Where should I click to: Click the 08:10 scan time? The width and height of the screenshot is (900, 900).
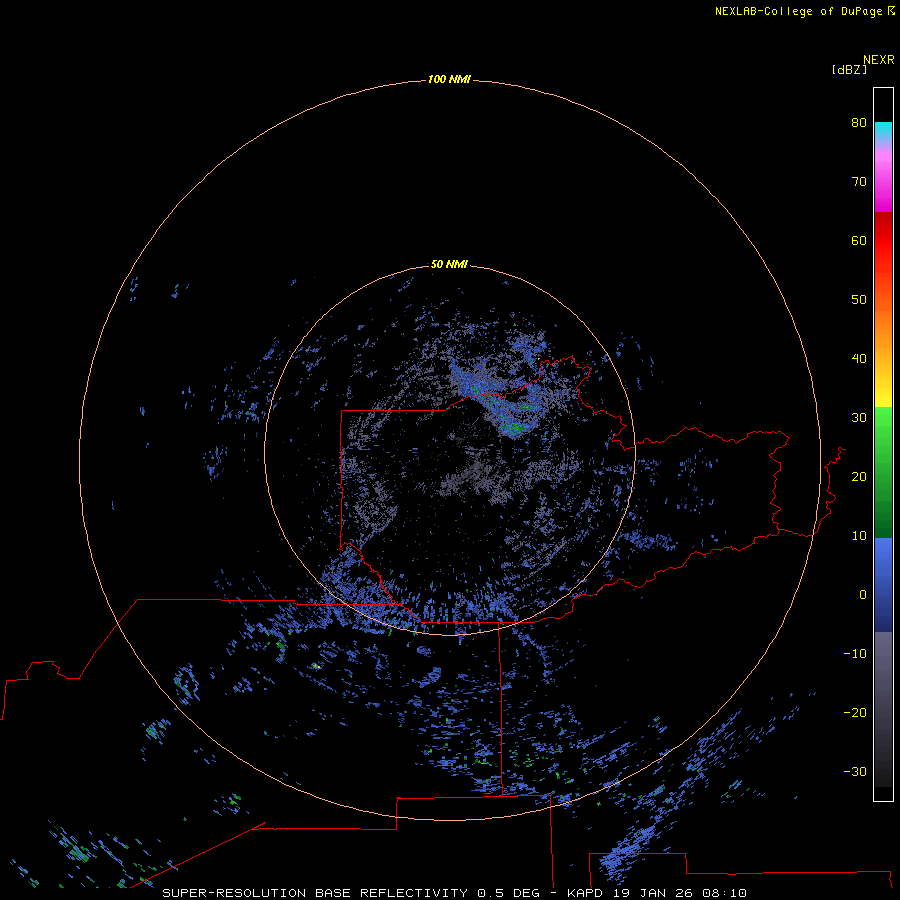point(724,893)
